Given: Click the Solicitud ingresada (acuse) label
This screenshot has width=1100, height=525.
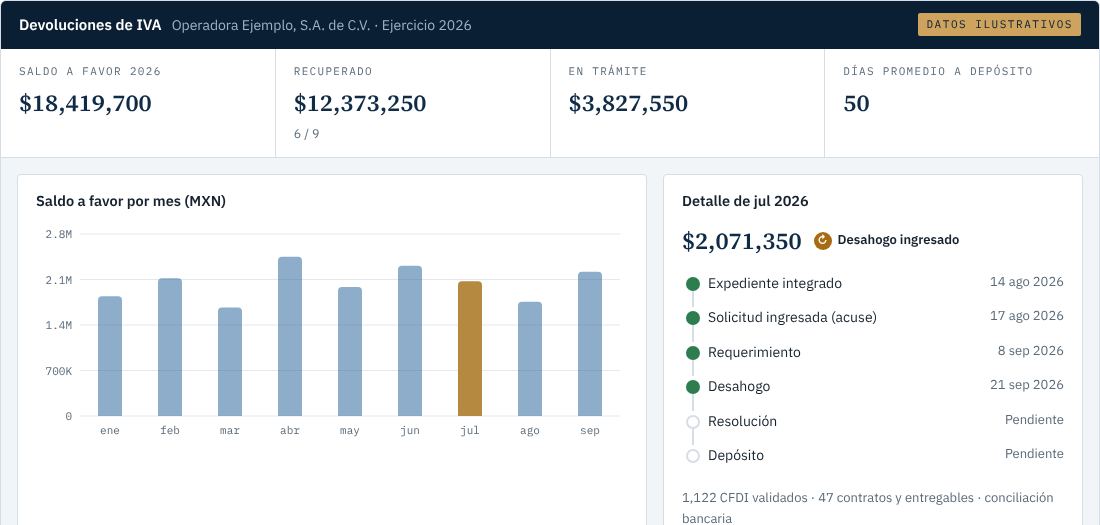Looking at the screenshot, I should point(792,317).
